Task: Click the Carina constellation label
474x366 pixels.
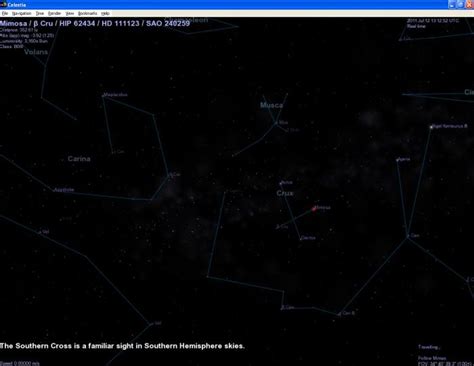Action: pyautogui.click(x=79, y=159)
